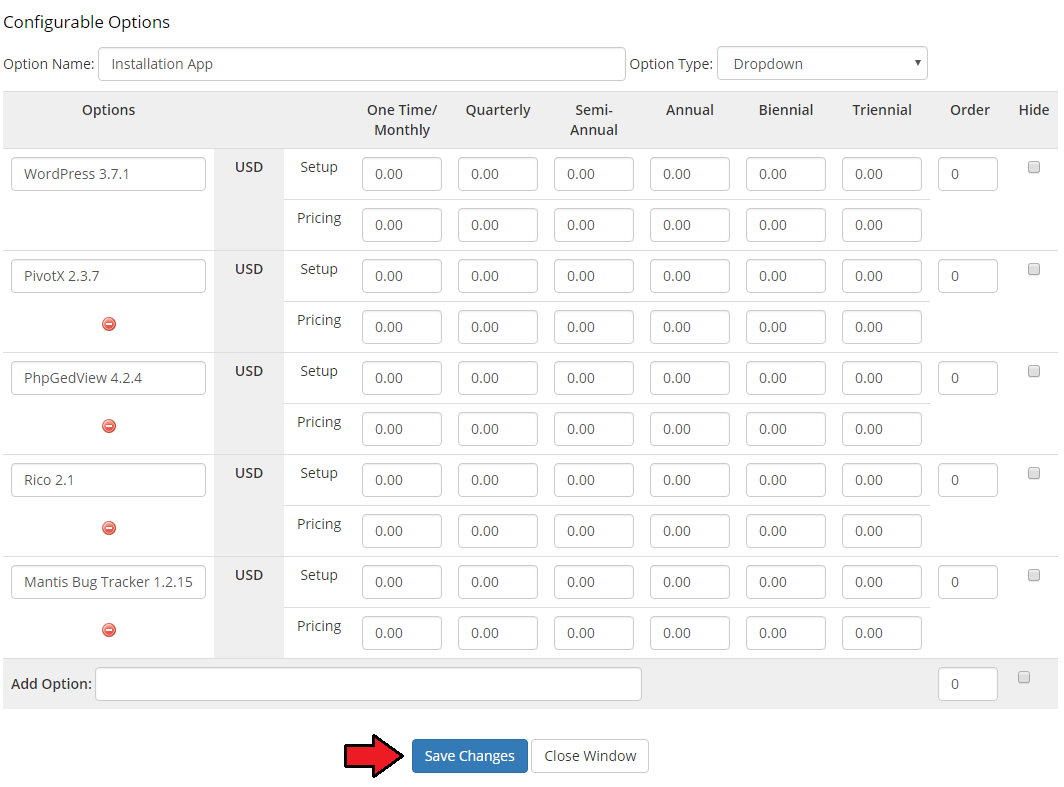Focus the Add Option text field

(368, 684)
